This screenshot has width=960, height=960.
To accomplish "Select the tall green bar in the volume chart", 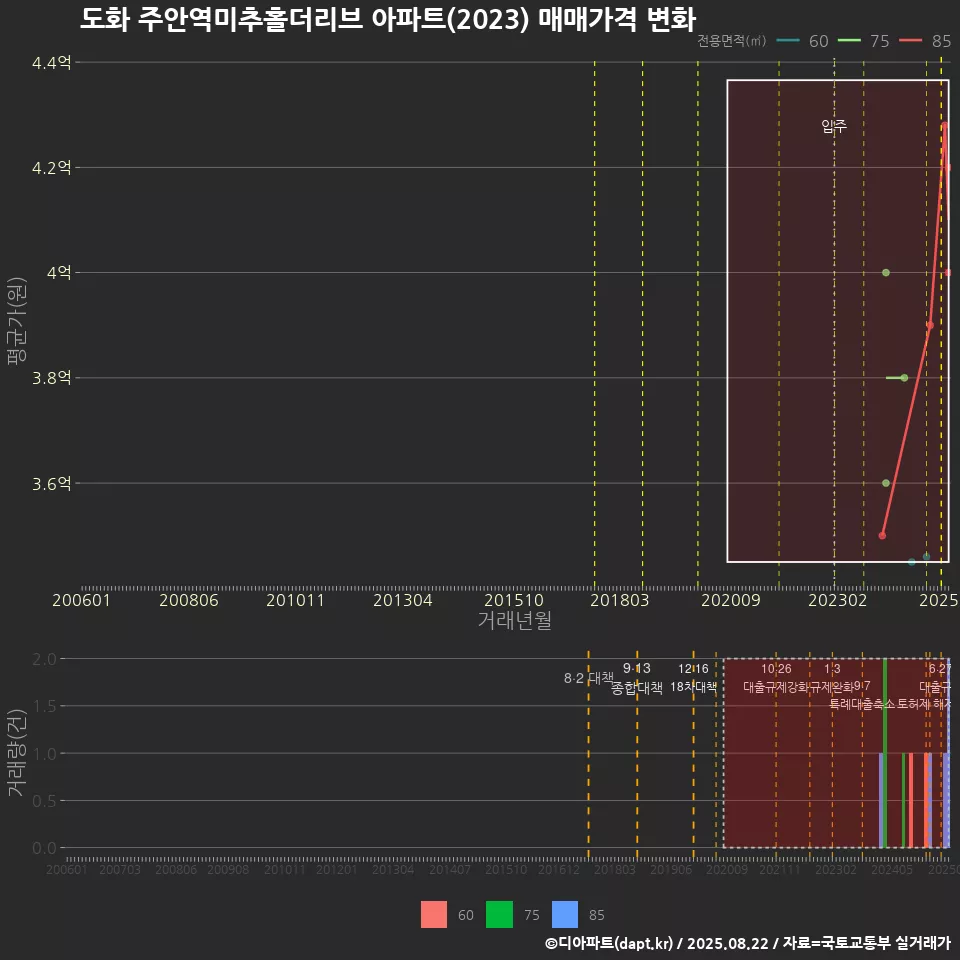I will (885, 753).
